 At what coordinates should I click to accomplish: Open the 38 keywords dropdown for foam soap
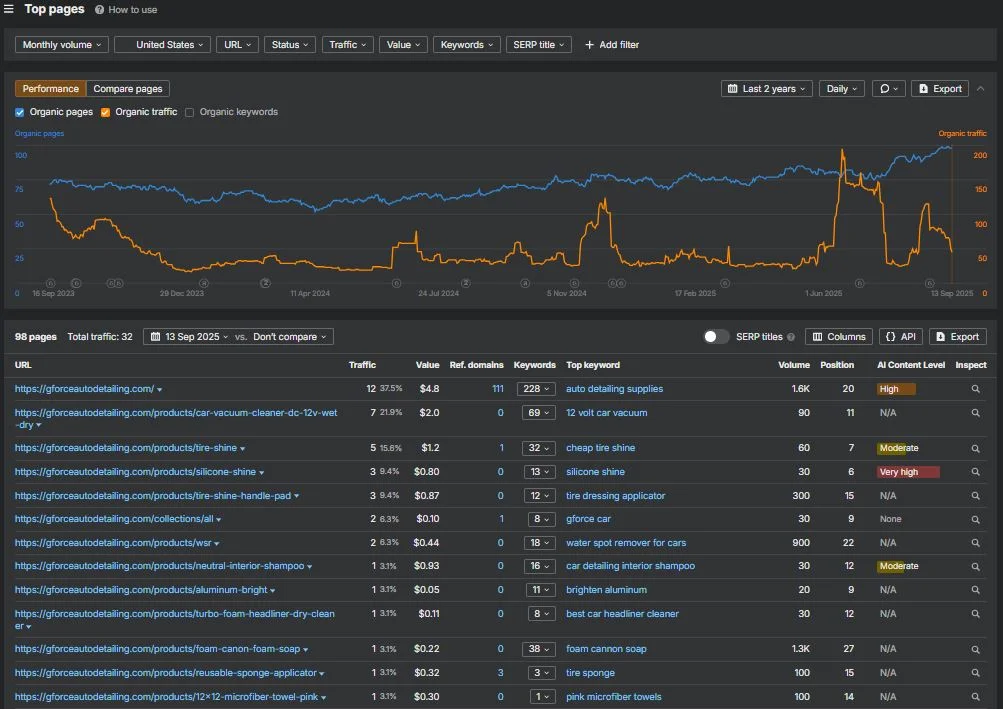[x=539, y=649]
